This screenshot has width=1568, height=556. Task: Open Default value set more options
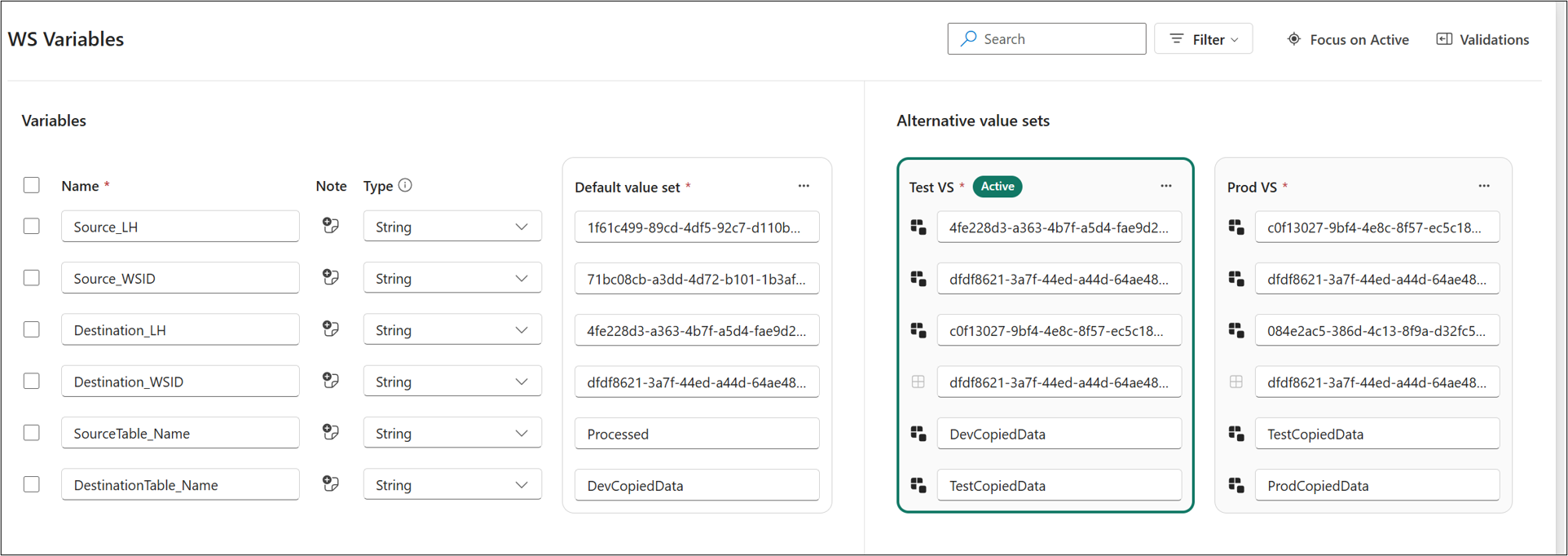coord(804,186)
